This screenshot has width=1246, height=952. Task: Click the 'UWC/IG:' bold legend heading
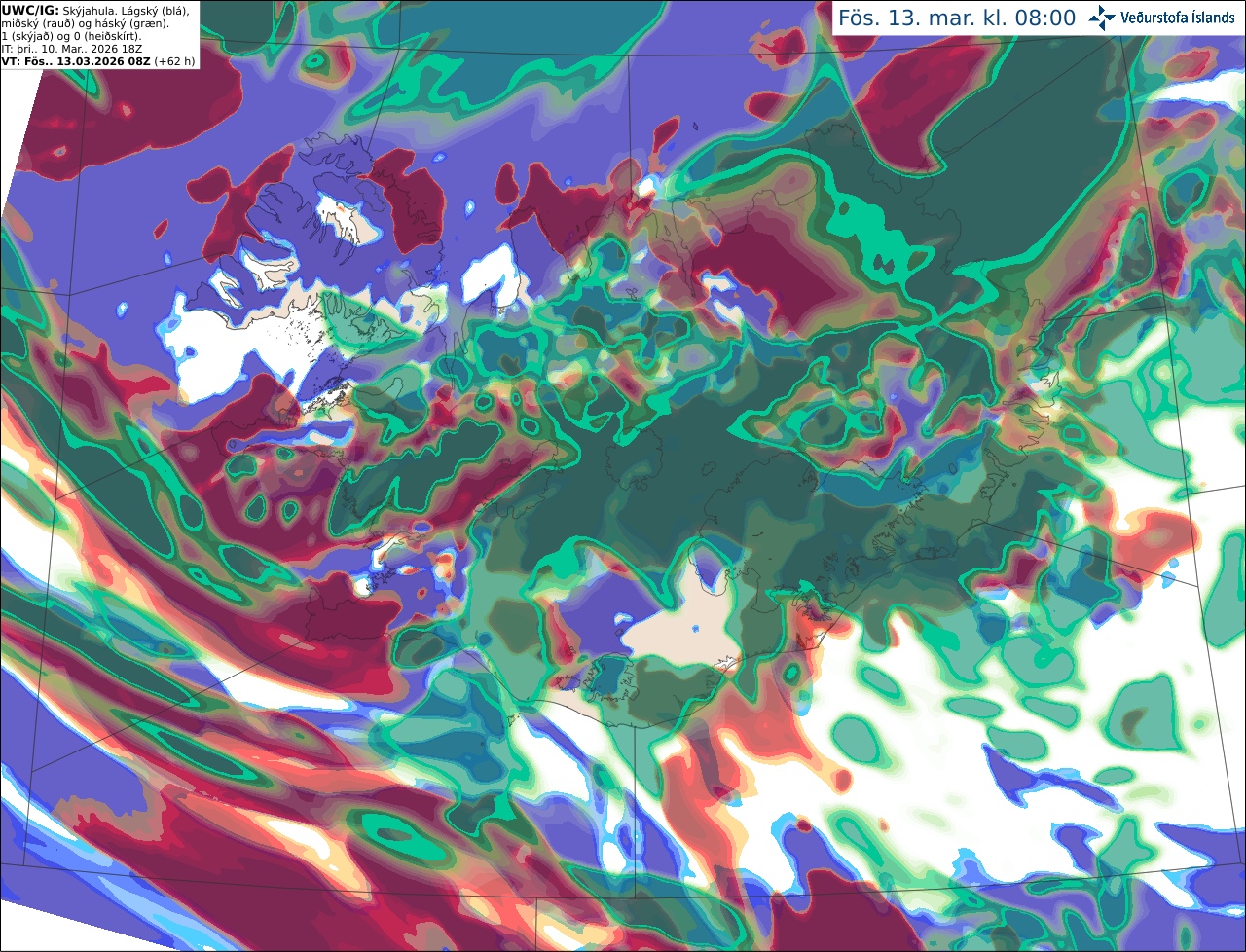tap(31, 10)
